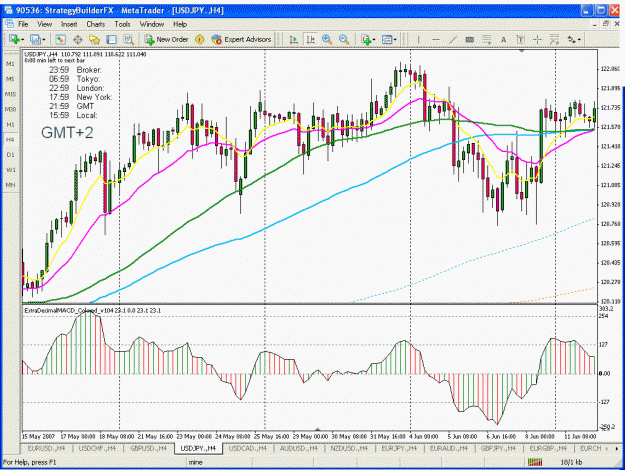Open the Profiles toolbar icon
The height and width of the screenshot is (470, 625).
point(35,39)
